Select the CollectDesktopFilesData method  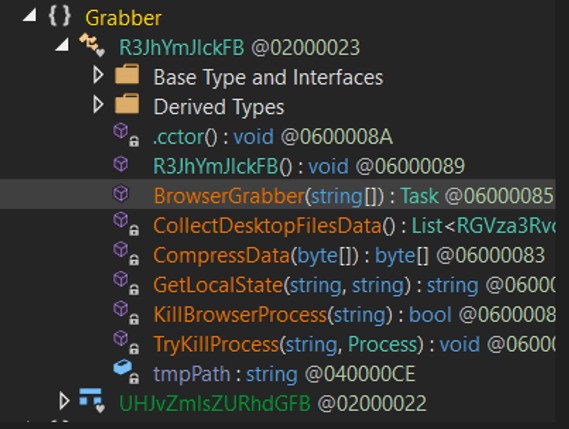pos(354,226)
